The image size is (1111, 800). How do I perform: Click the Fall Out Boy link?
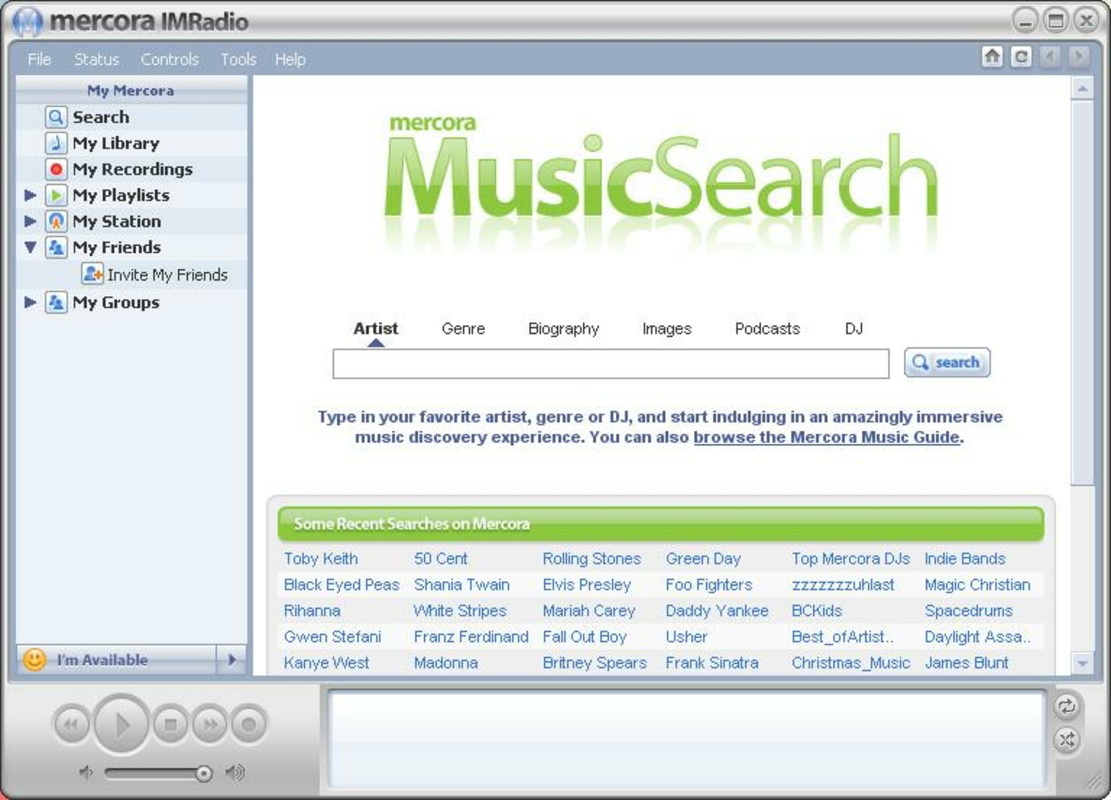[x=585, y=636]
